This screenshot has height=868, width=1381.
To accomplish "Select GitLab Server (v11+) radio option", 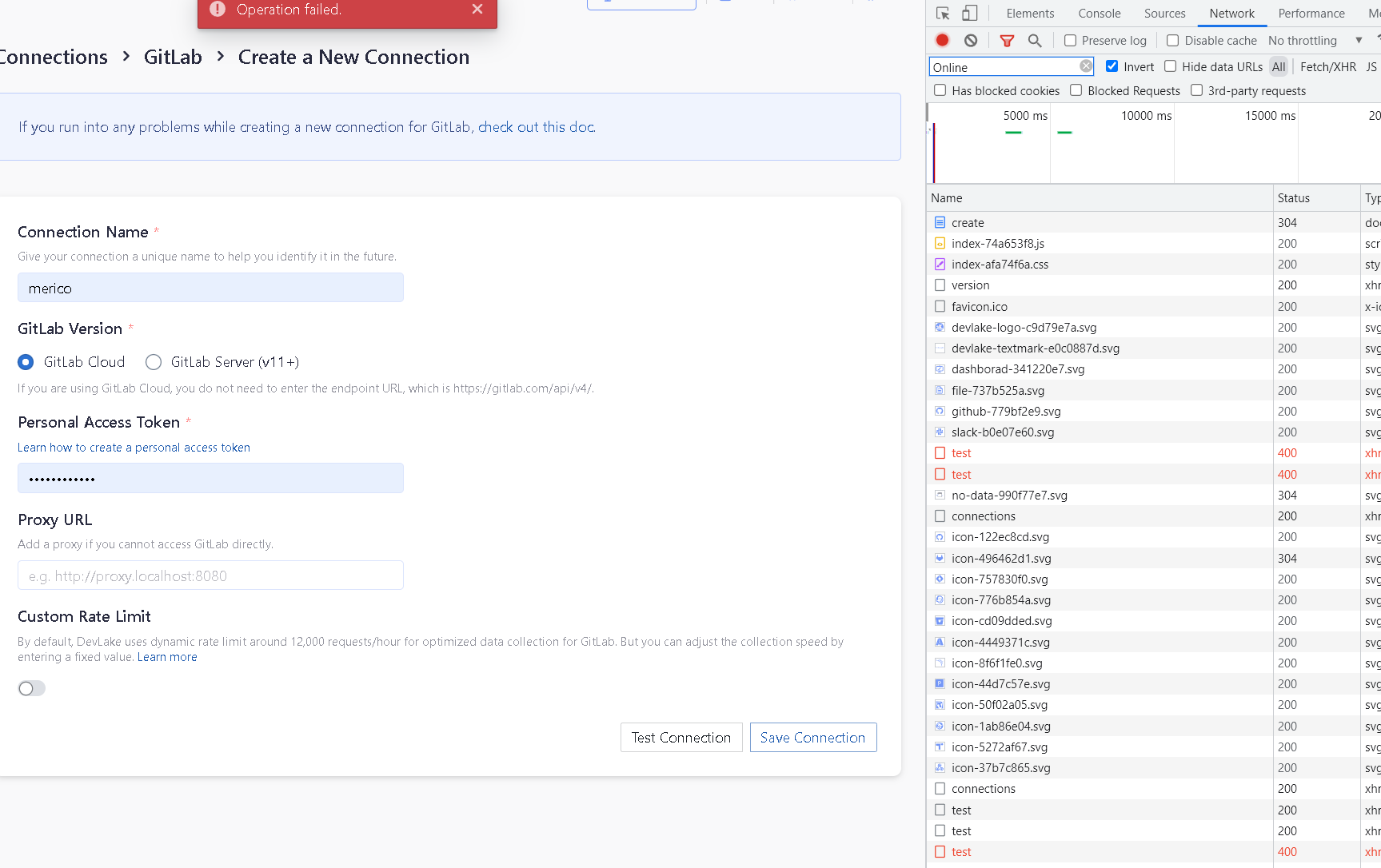I will 154,362.
